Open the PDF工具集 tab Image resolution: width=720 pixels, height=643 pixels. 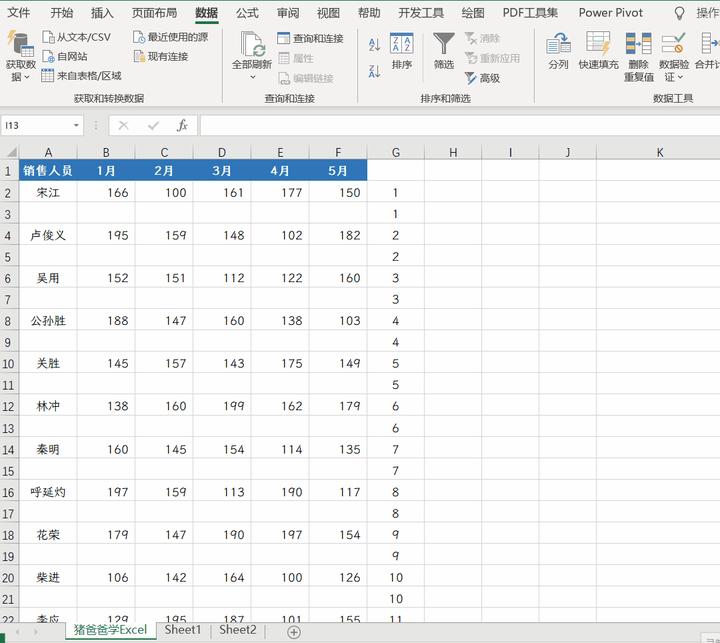[x=530, y=13]
